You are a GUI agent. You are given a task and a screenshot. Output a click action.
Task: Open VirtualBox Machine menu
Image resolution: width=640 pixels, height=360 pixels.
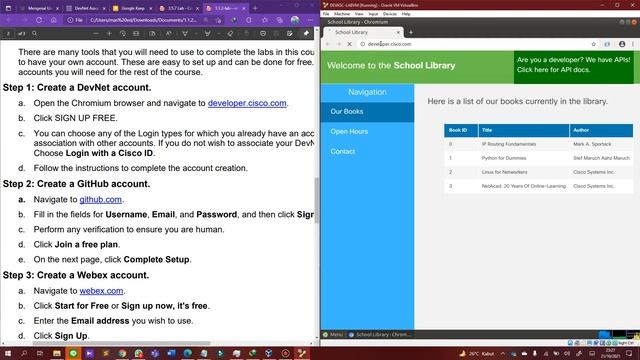pyautogui.click(x=342, y=14)
